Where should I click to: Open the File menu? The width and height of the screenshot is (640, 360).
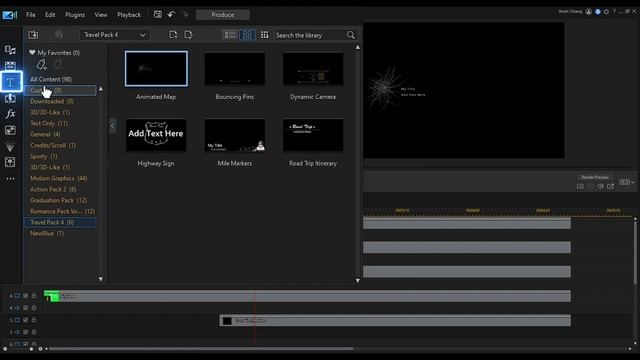(31, 15)
